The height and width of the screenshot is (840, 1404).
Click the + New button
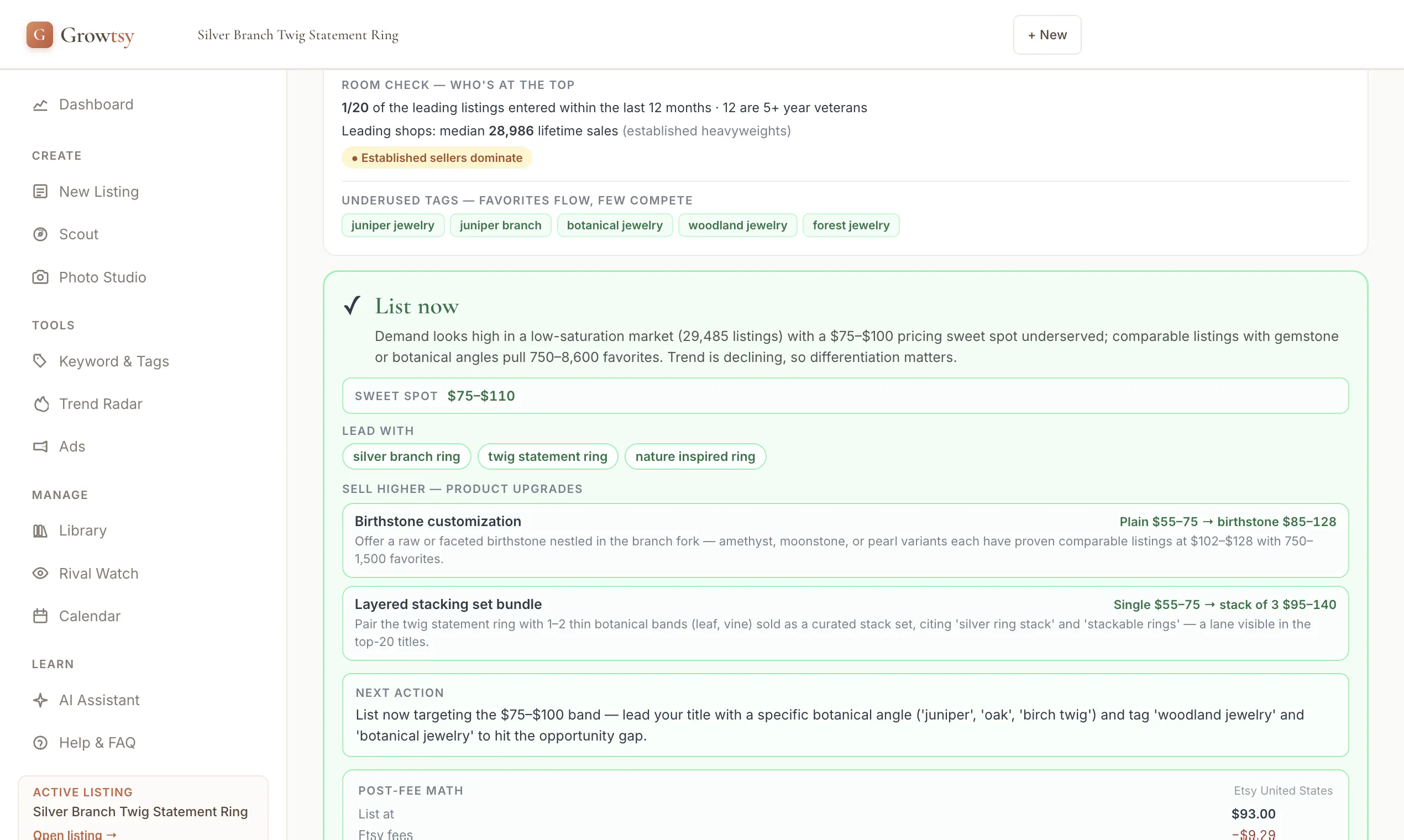click(1047, 34)
